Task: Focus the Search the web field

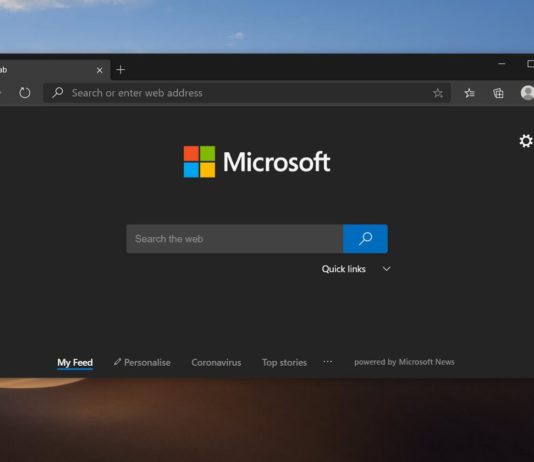Action: [234, 239]
